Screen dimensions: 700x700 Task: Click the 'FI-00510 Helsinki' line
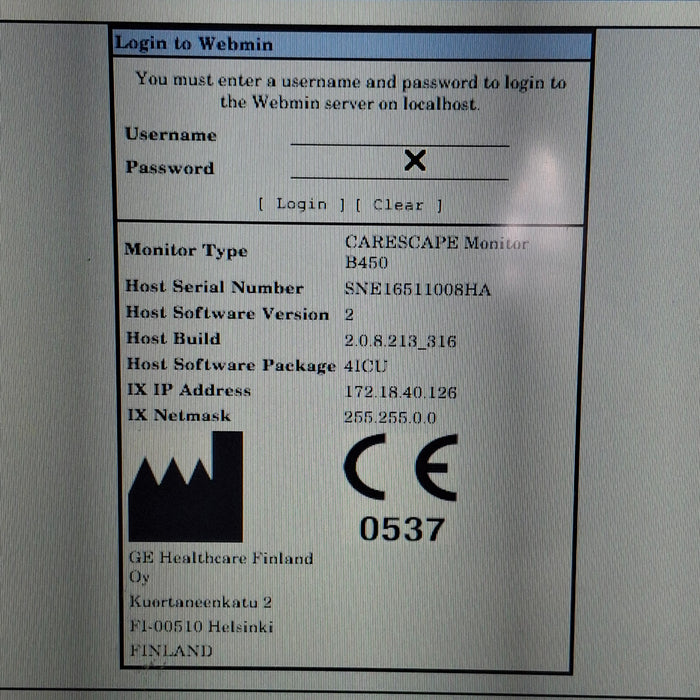pyautogui.click(x=201, y=626)
